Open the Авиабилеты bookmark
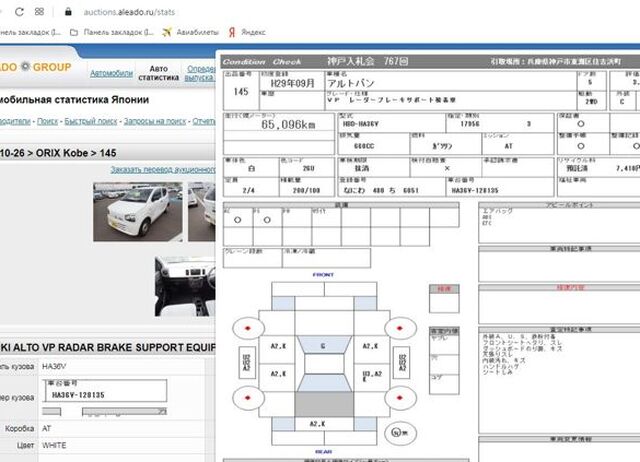This screenshot has height=462, width=640. click(190, 32)
